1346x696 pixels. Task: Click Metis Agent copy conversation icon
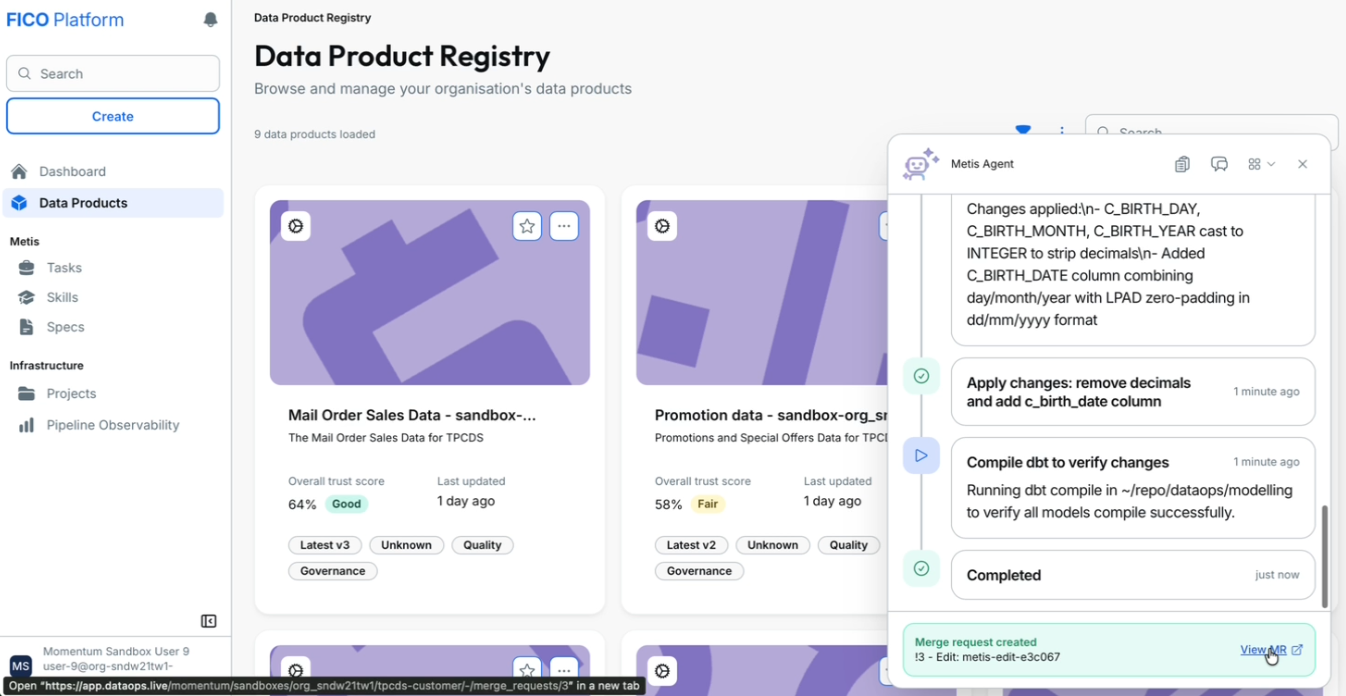[x=1182, y=164]
